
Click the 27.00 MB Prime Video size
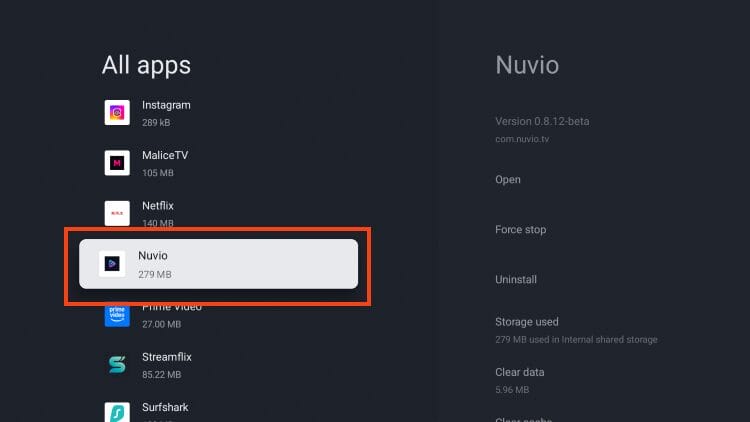[x=162, y=324]
